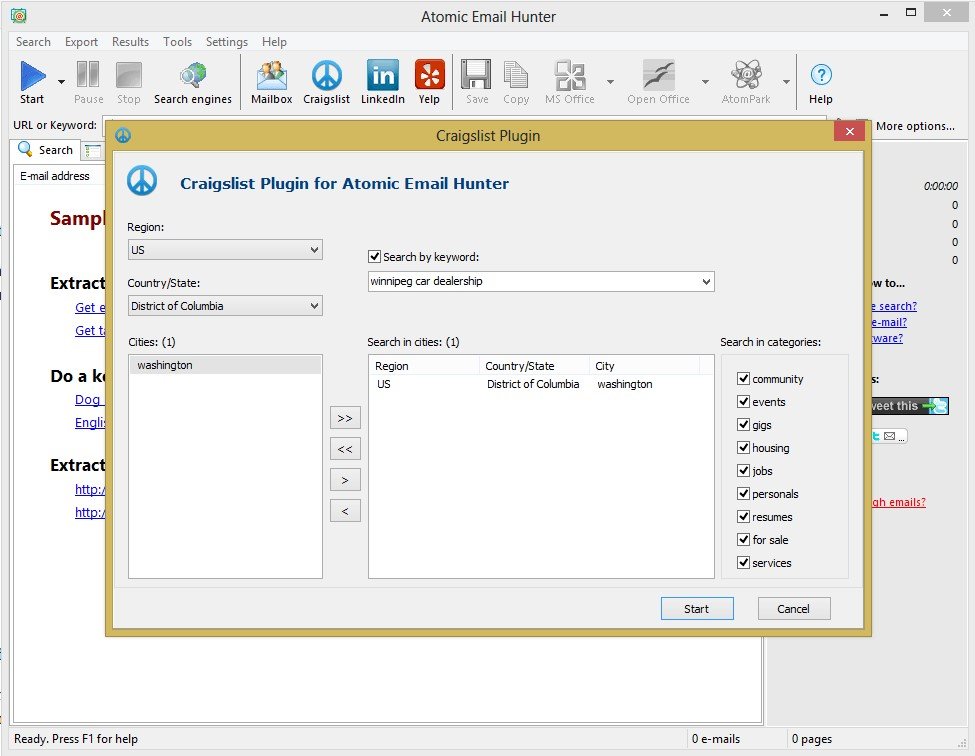Screen dimensions: 975x756
Task: Uncheck the for sale category
Action: (743, 539)
